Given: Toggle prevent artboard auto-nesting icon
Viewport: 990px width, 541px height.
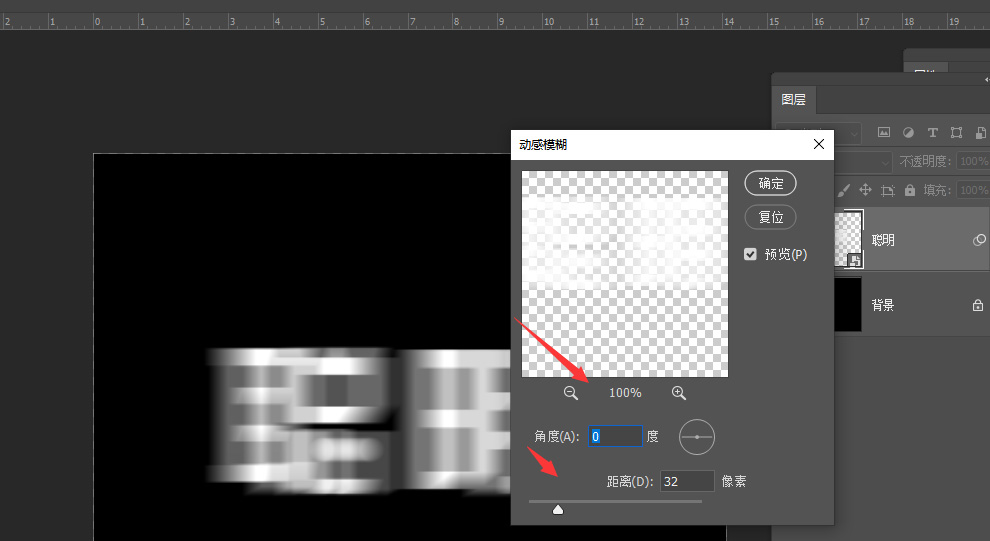Looking at the screenshot, I should pyautogui.click(x=888, y=190).
